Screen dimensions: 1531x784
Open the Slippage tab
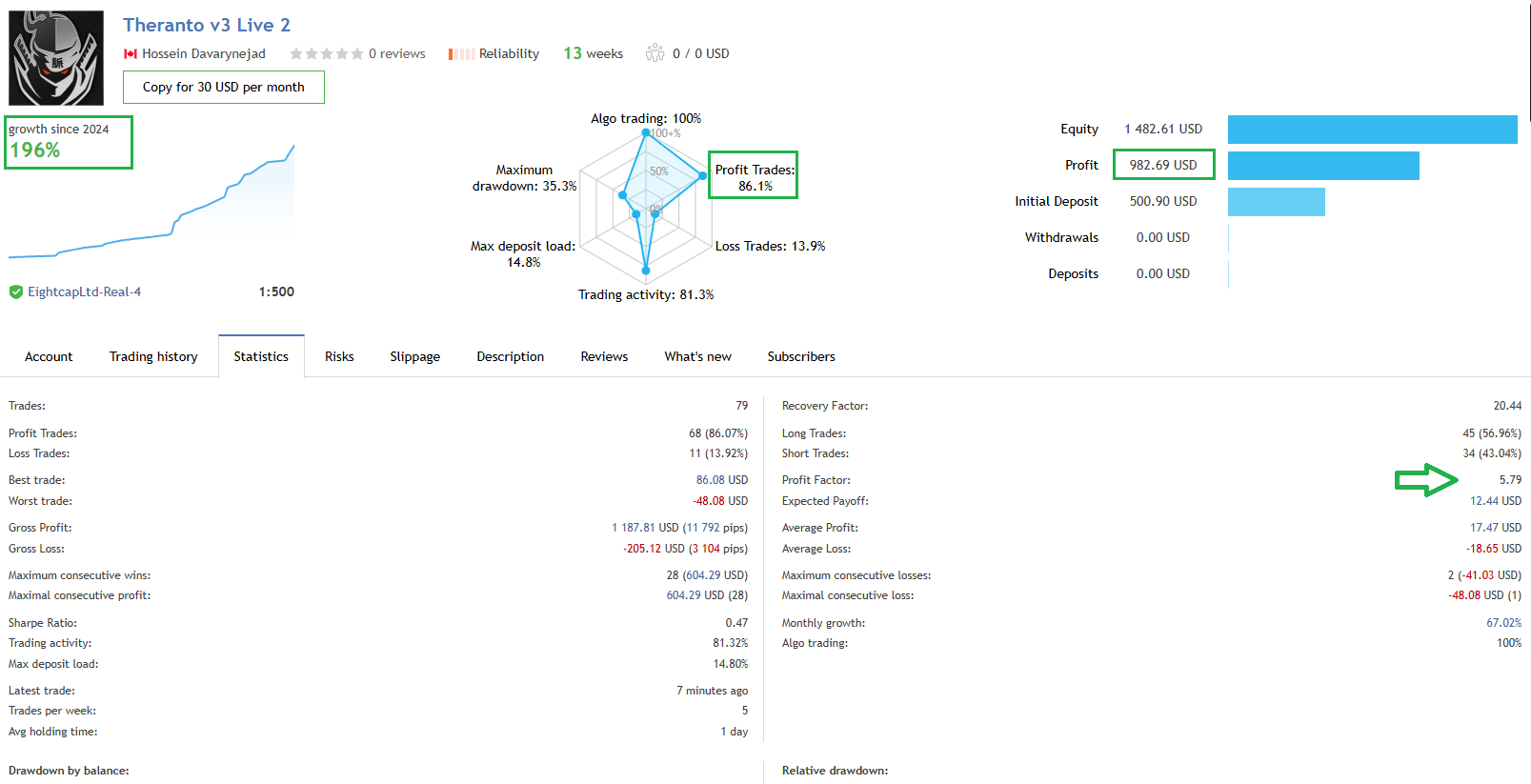coord(414,356)
